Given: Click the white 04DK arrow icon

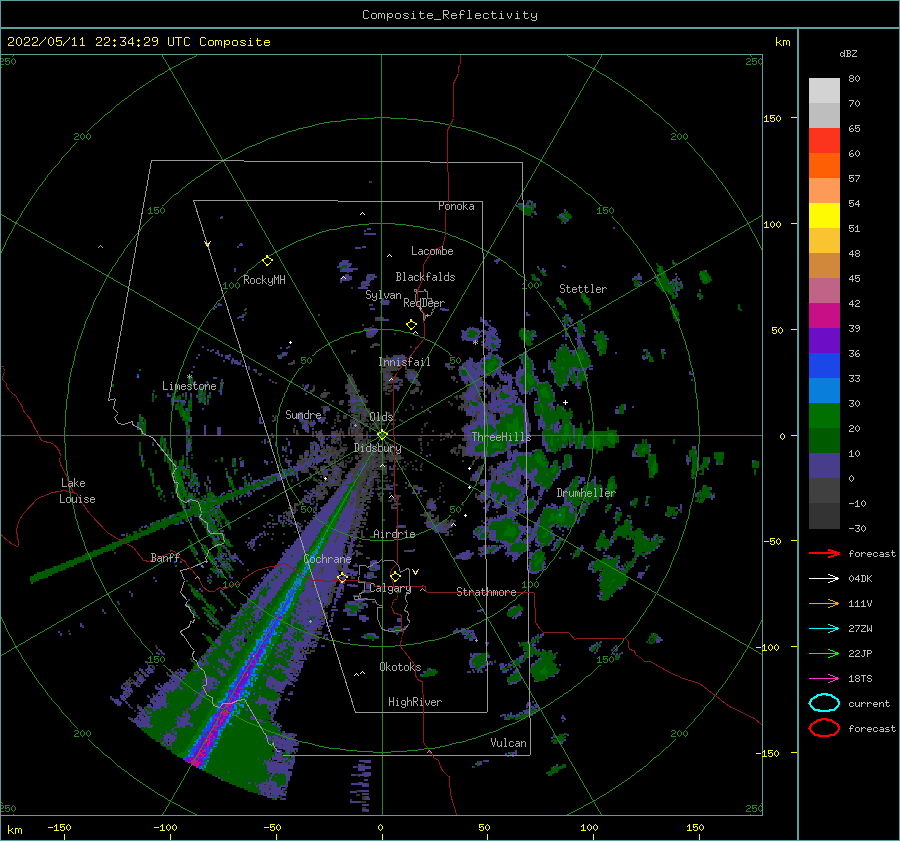Looking at the screenshot, I should (x=824, y=579).
